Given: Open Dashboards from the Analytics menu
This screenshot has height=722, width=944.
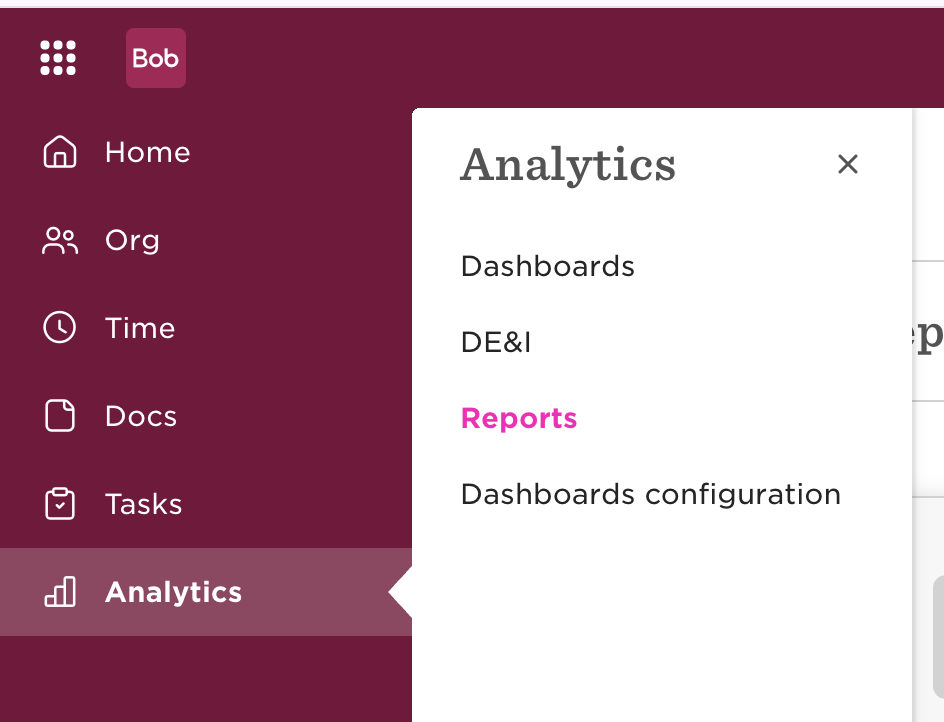Looking at the screenshot, I should click(547, 266).
